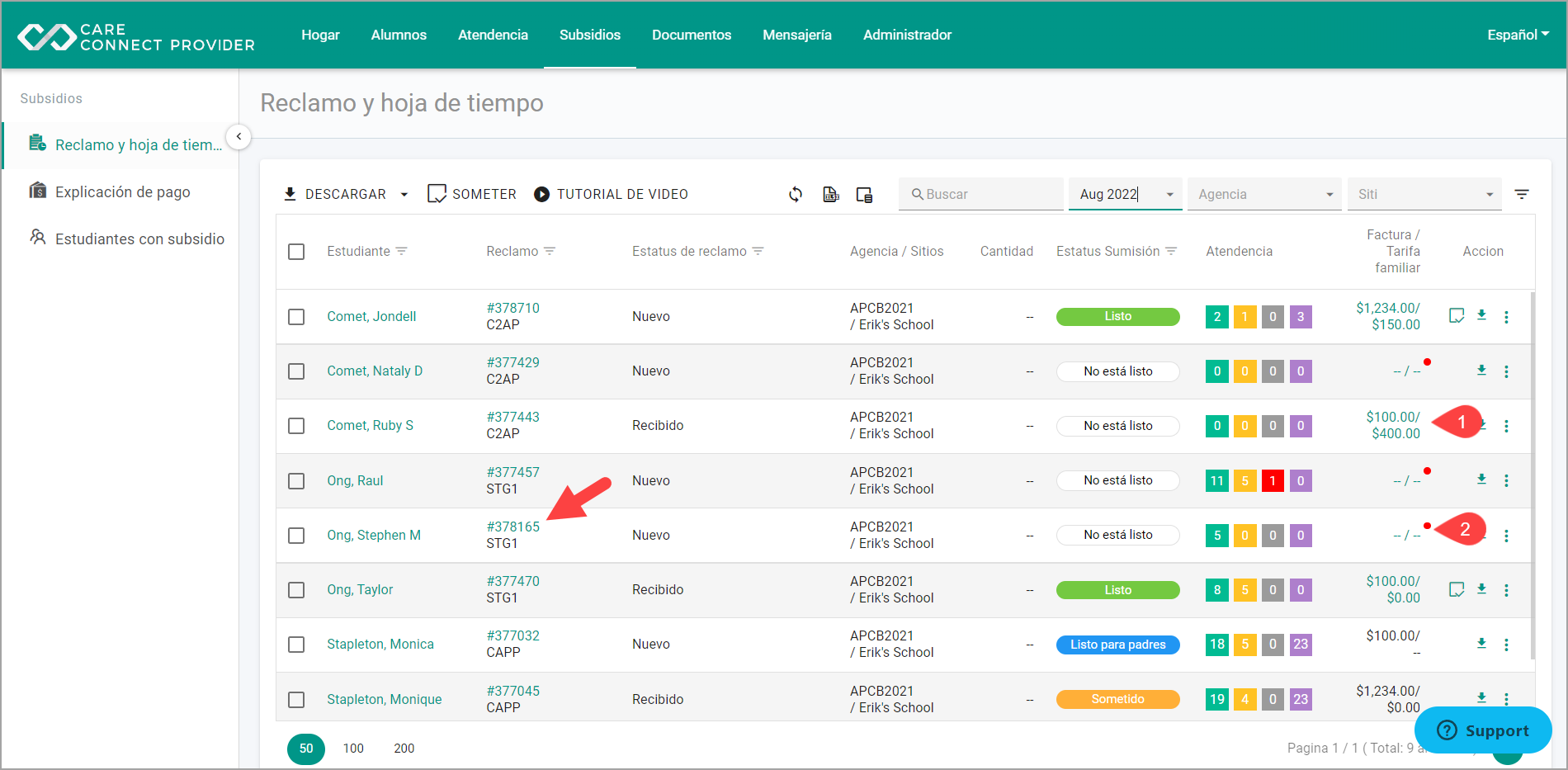1568x770 pixels.
Task: Open more actions for Comet, Nataly D
Action: coord(1506,371)
